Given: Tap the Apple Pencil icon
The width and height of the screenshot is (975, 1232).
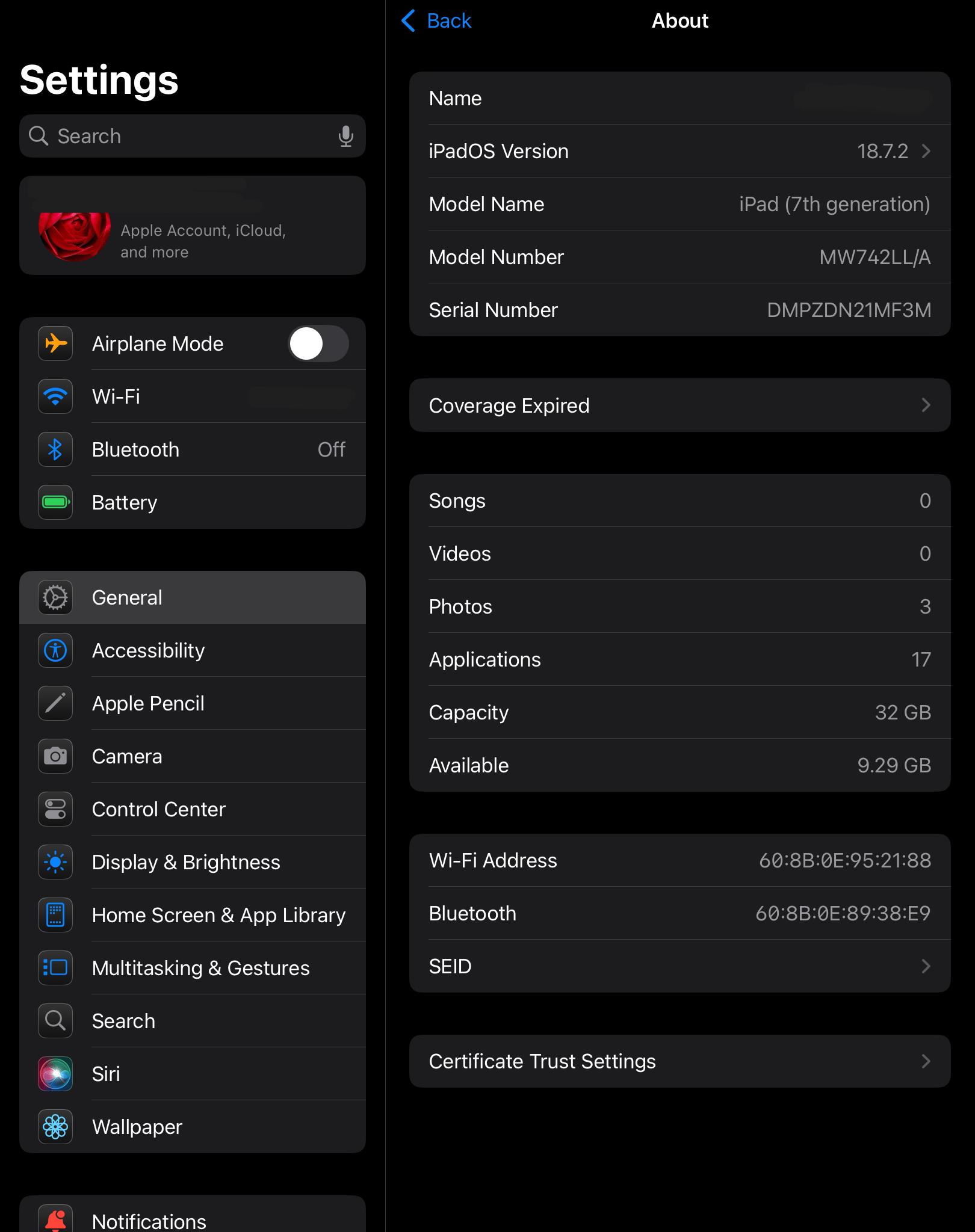Looking at the screenshot, I should coord(55,703).
